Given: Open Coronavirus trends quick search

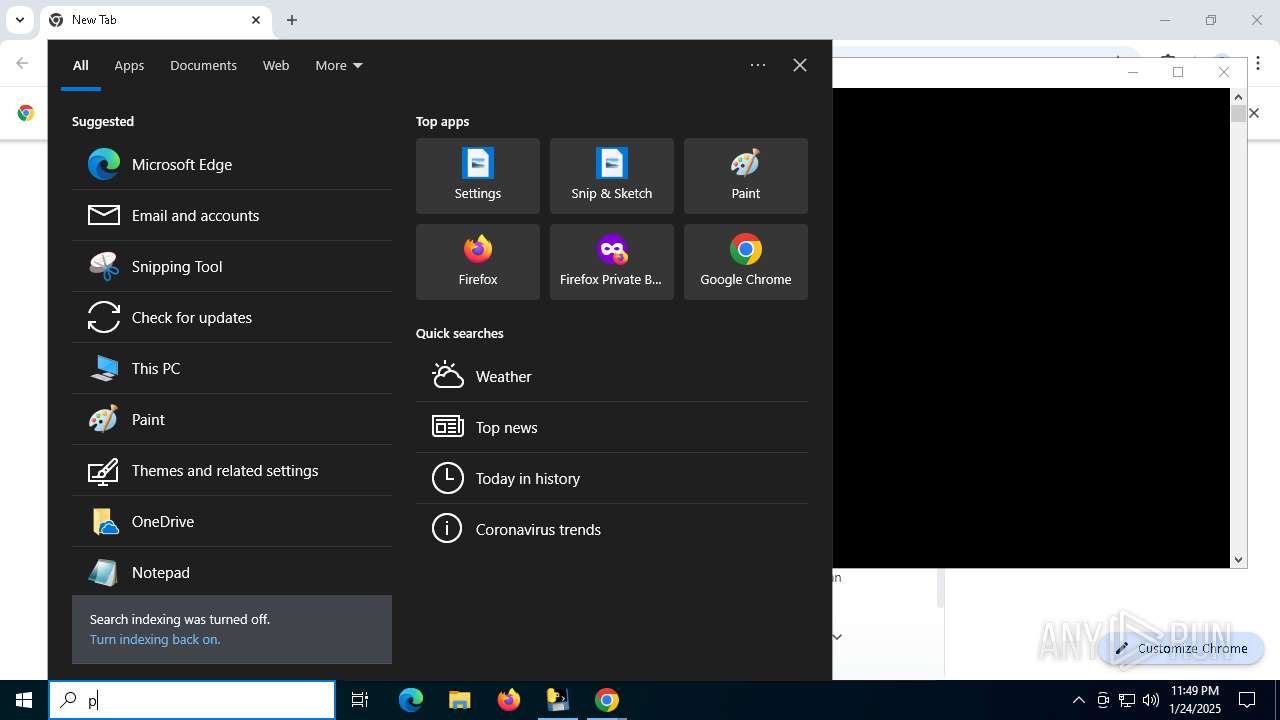Looking at the screenshot, I should (612, 529).
